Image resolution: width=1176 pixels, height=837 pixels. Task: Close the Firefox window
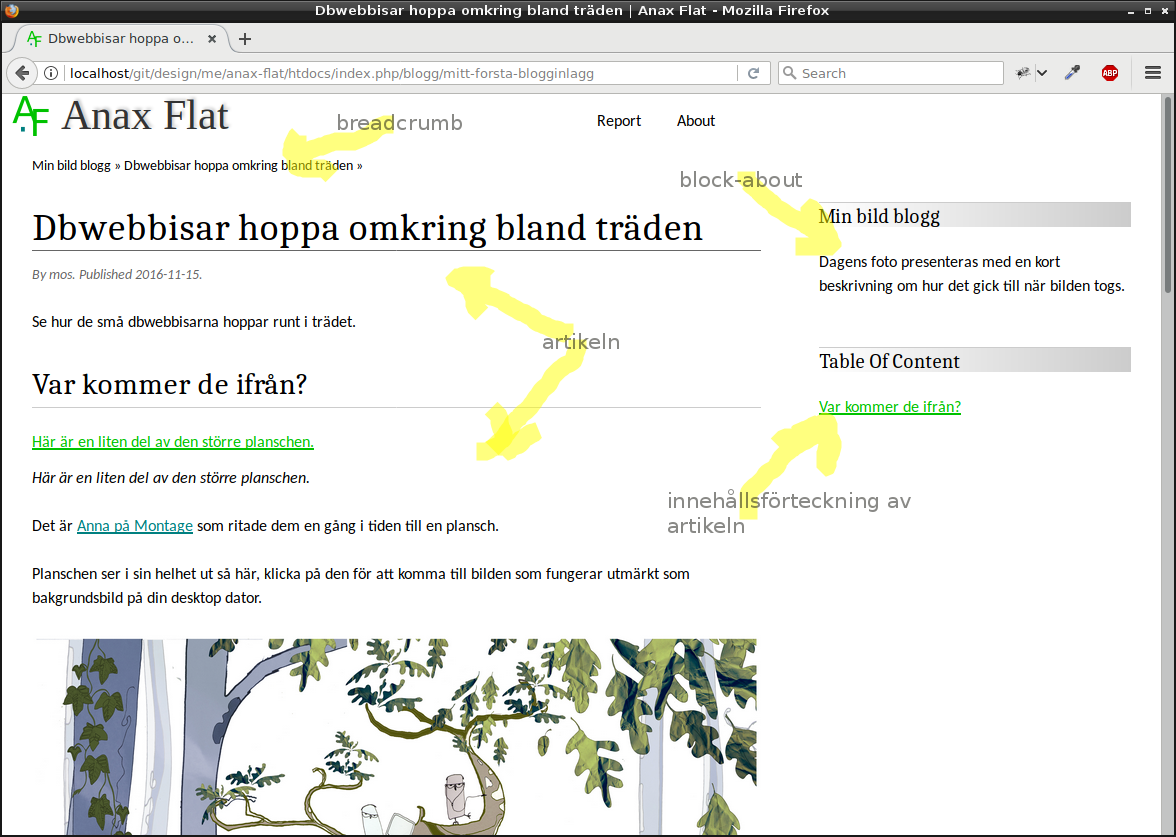(x=1165, y=11)
